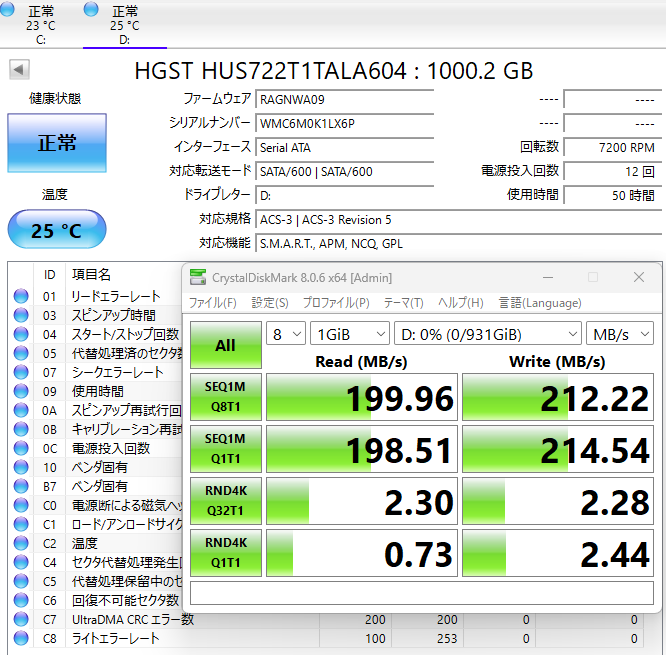Click the SEQ1M Q8T1 read result 199.96
This screenshot has width=666, height=655.
coord(362,397)
